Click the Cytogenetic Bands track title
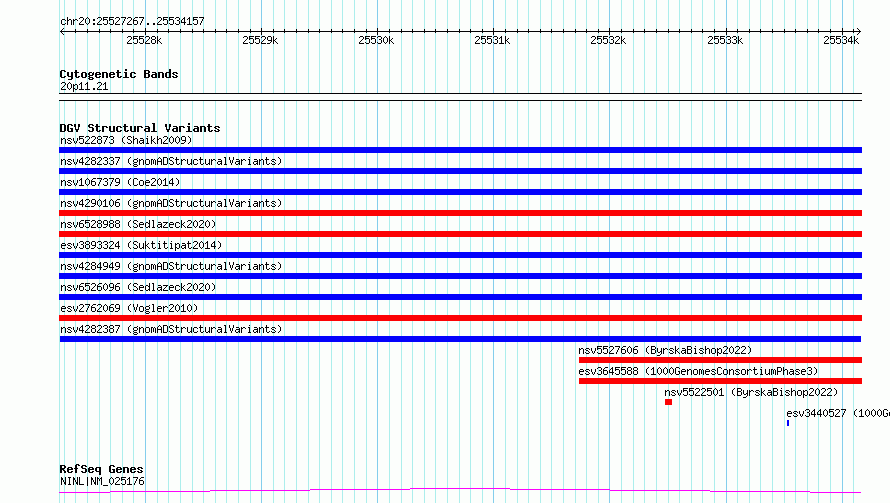The image size is (890, 503). click(x=119, y=74)
